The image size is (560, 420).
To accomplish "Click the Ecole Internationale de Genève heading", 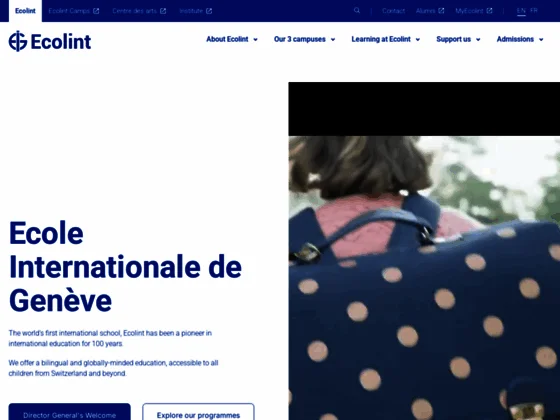I will (x=125, y=267).
